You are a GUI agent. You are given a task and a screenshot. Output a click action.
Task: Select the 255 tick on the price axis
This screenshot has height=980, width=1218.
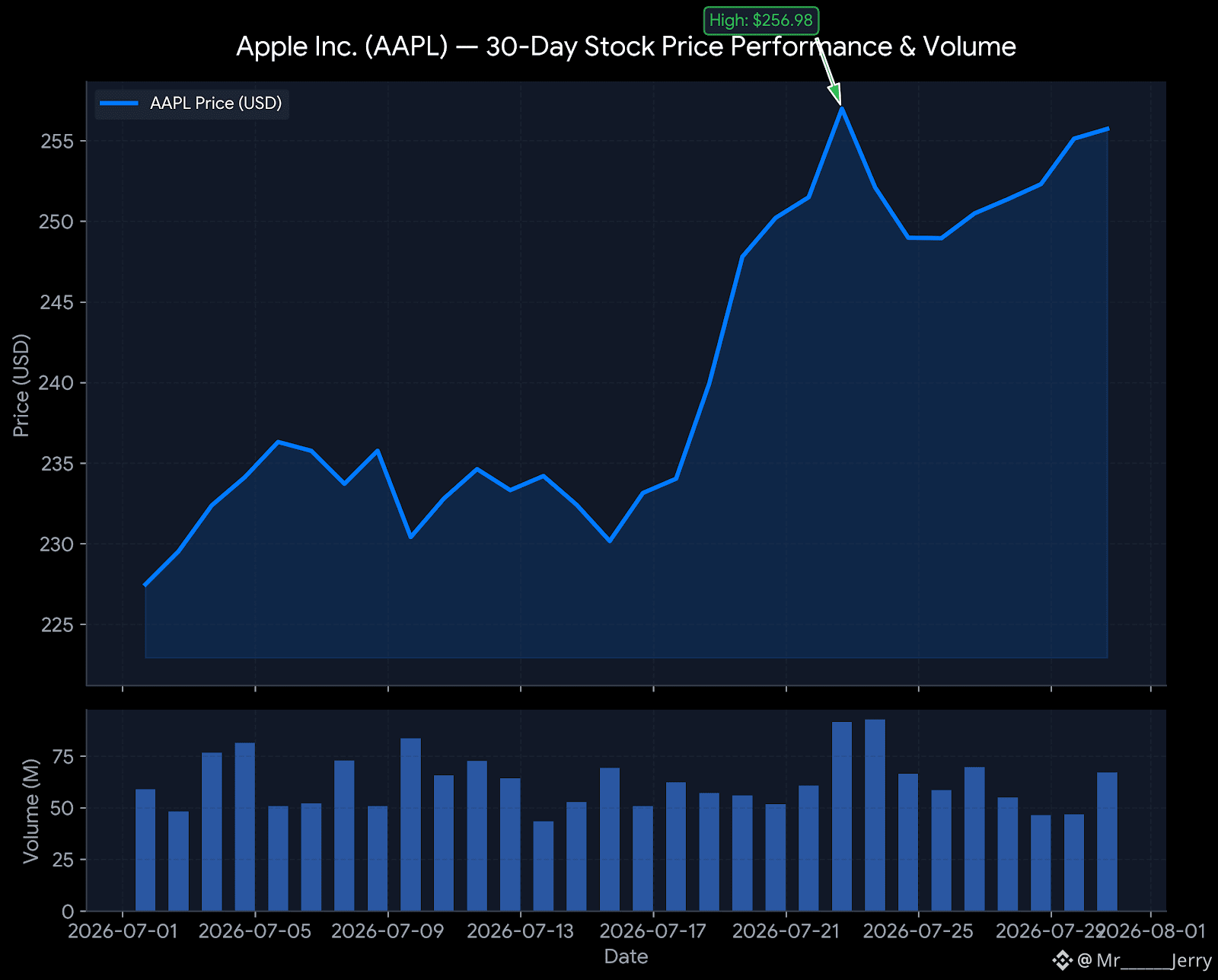point(57,142)
